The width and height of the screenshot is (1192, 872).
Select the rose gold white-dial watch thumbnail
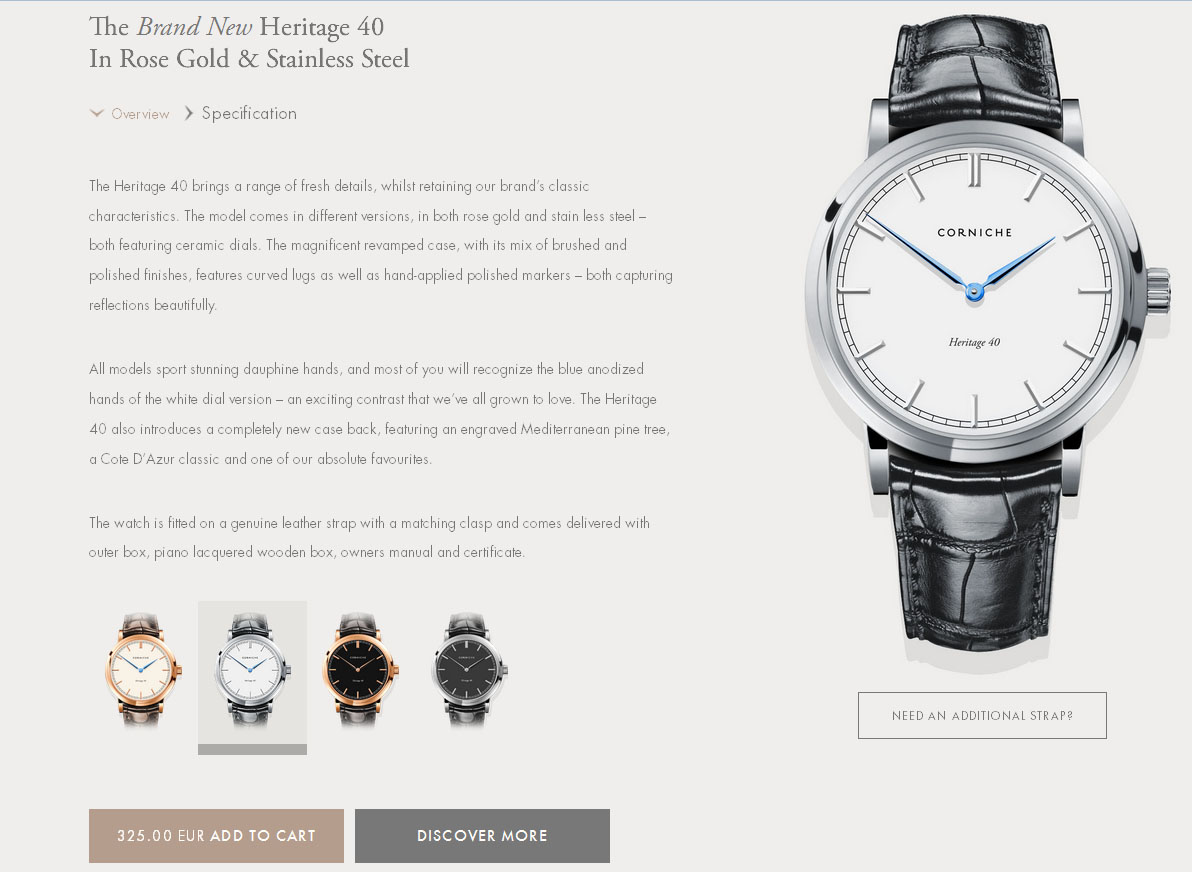click(144, 670)
